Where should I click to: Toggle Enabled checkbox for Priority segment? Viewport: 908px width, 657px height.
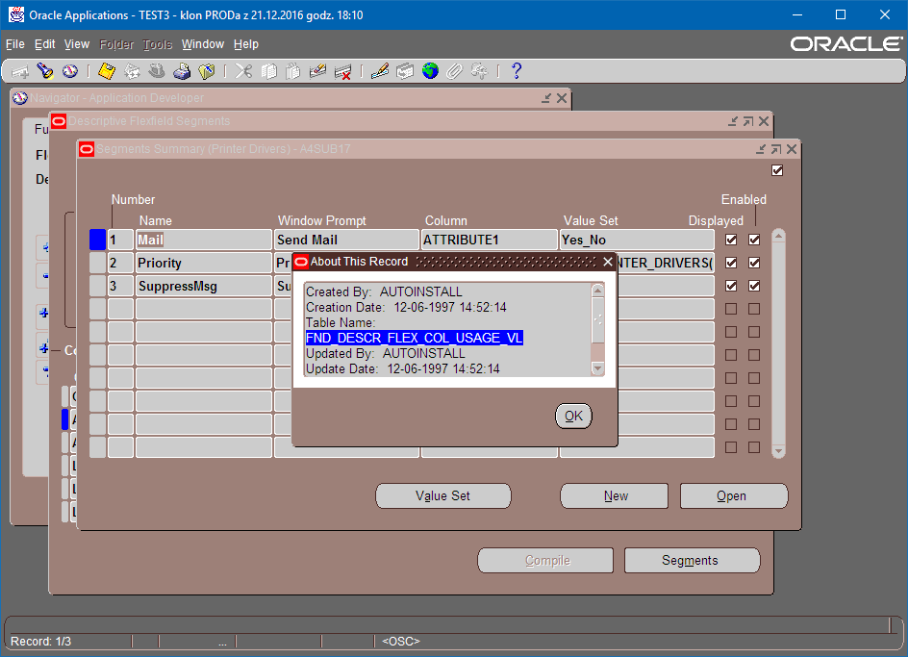(x=754, y=263)
